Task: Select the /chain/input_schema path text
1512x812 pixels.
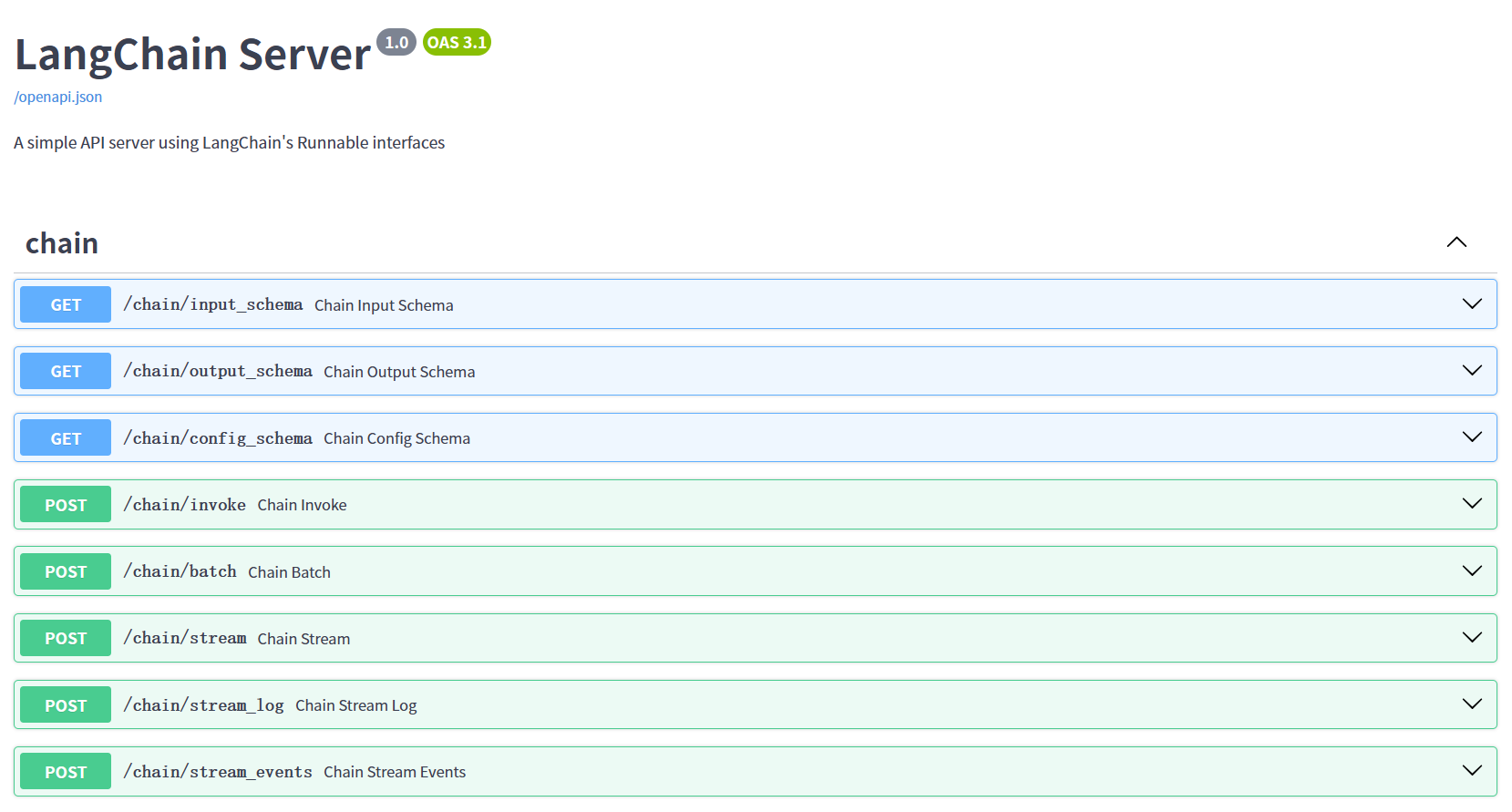Action: pos(213,304)
